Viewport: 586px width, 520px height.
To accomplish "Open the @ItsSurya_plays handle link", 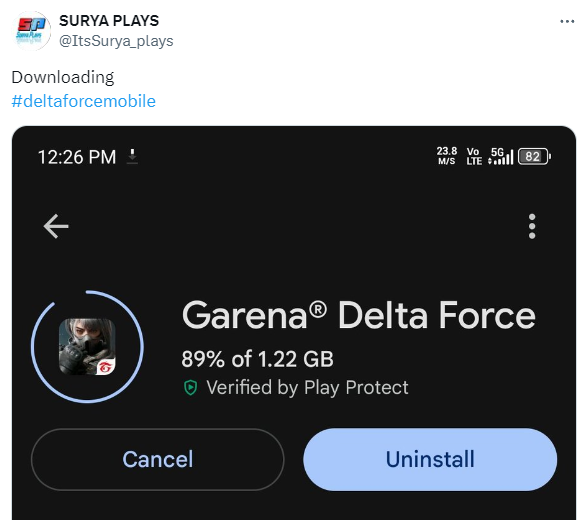I will tap(116, 41).
